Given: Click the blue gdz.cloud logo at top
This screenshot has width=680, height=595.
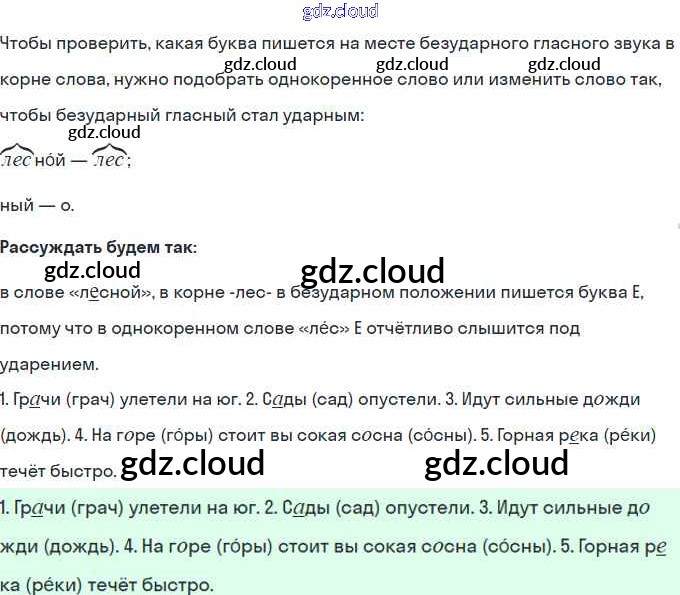Looking at the screenshot, I should (x=340, y=12).
